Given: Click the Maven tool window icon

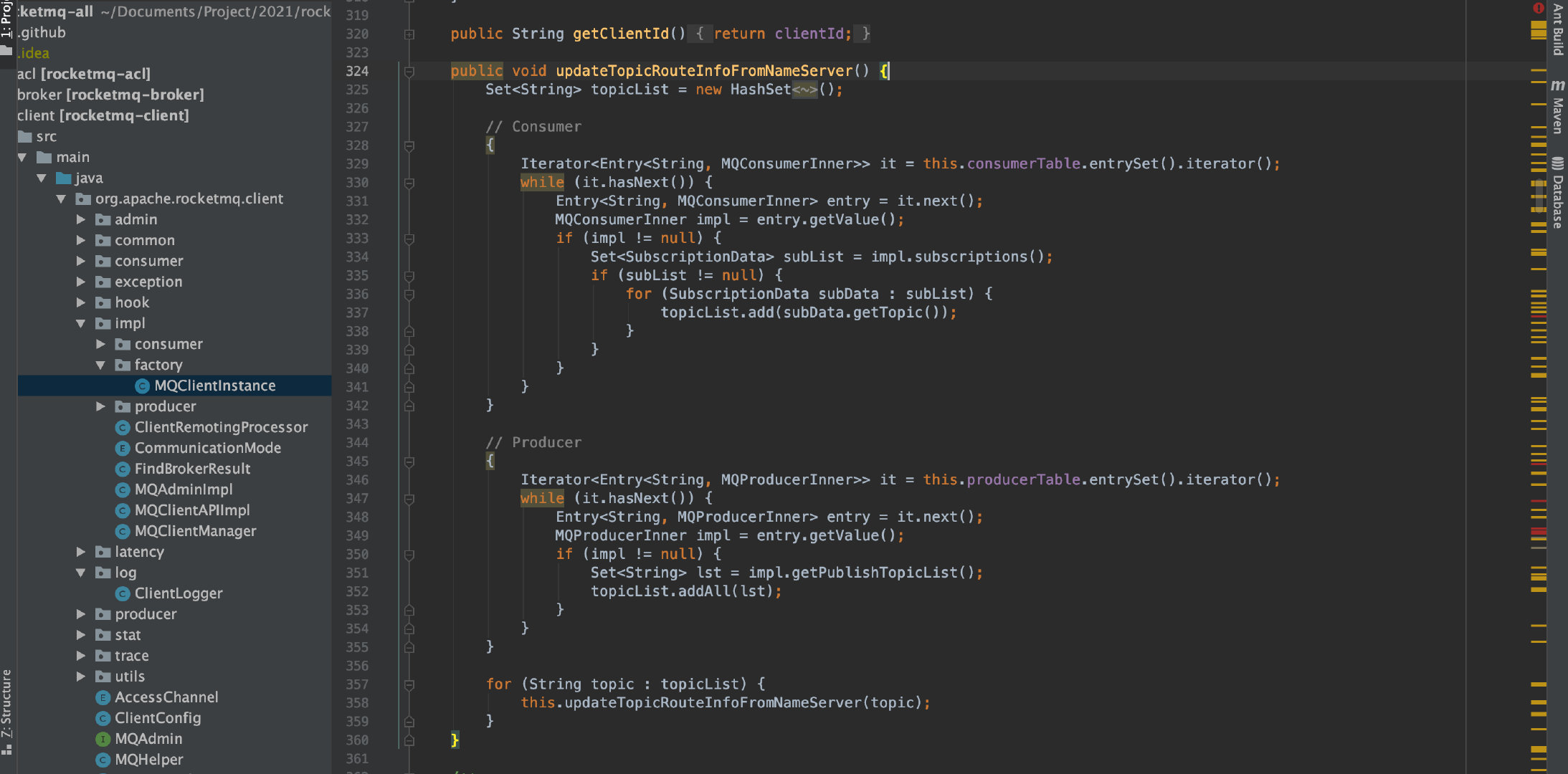Looking at the screenshot, I should click(x=1557, y=85).
